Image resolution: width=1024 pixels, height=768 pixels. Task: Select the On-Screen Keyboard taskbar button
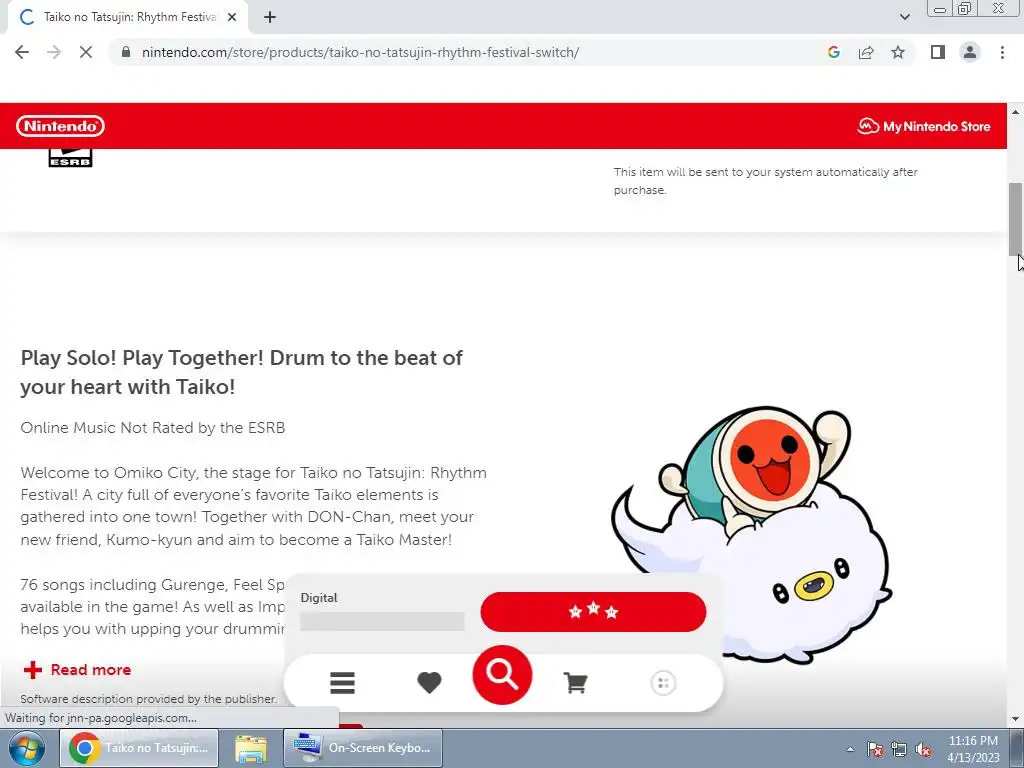[x=362, y=748]
